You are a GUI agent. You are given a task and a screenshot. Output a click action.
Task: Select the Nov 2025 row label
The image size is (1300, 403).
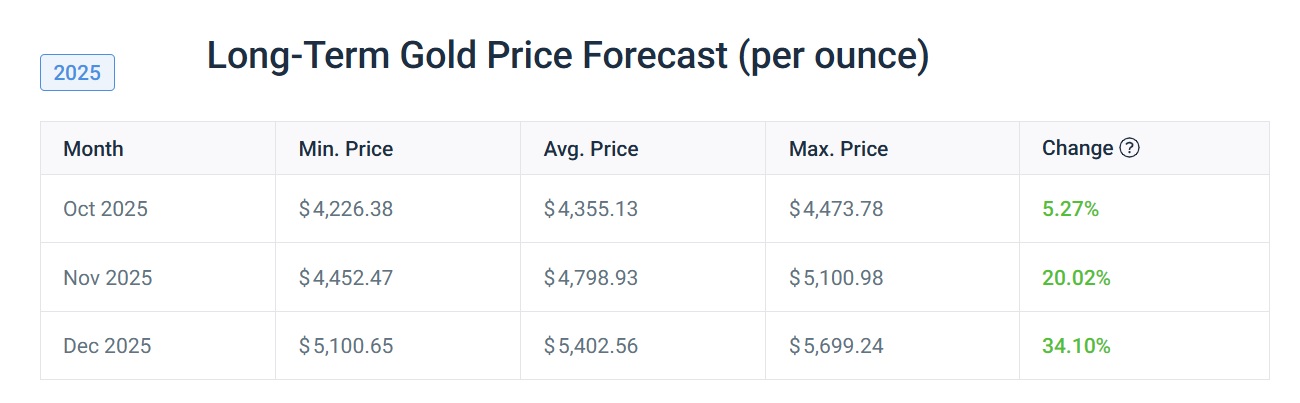(108, 278)
